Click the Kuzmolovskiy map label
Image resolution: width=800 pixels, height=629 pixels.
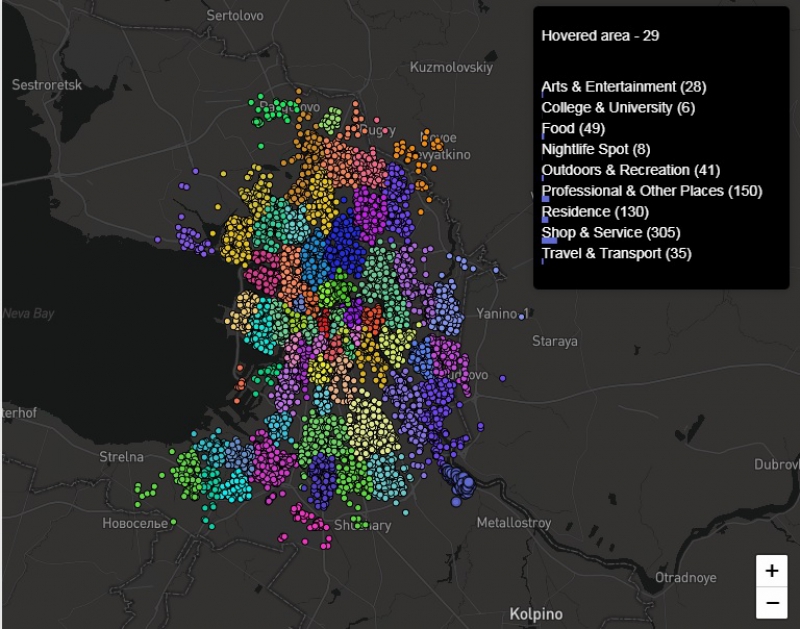452,68
